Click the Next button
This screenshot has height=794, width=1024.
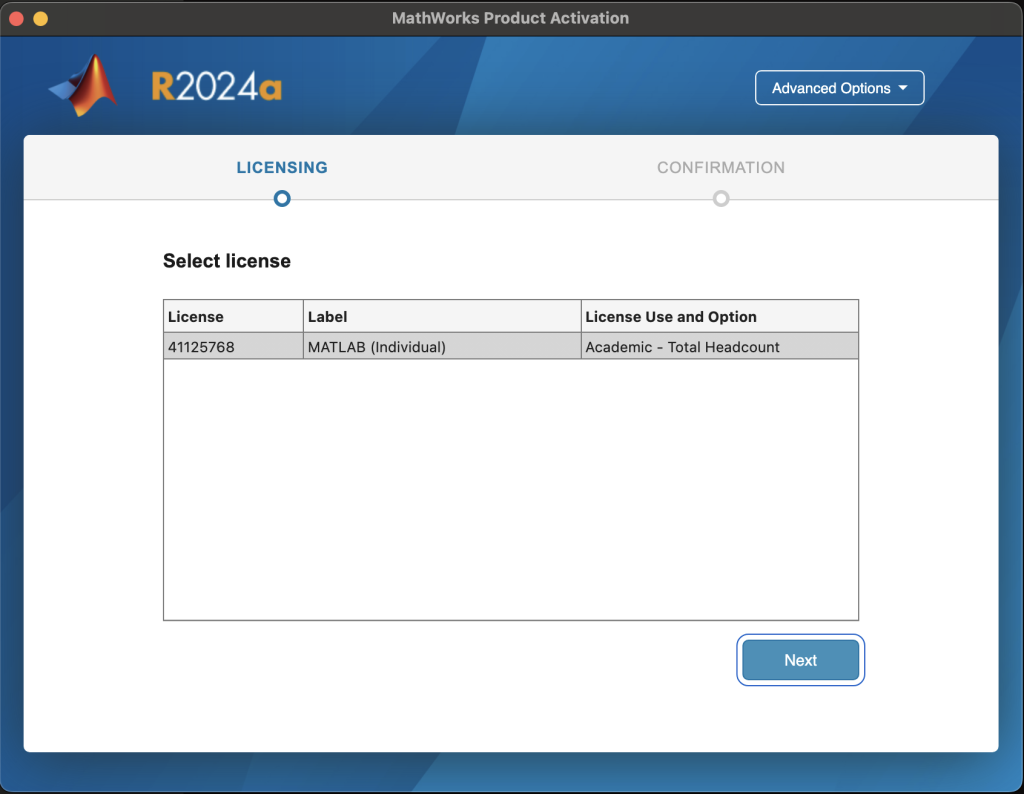[x=801, y=659]
